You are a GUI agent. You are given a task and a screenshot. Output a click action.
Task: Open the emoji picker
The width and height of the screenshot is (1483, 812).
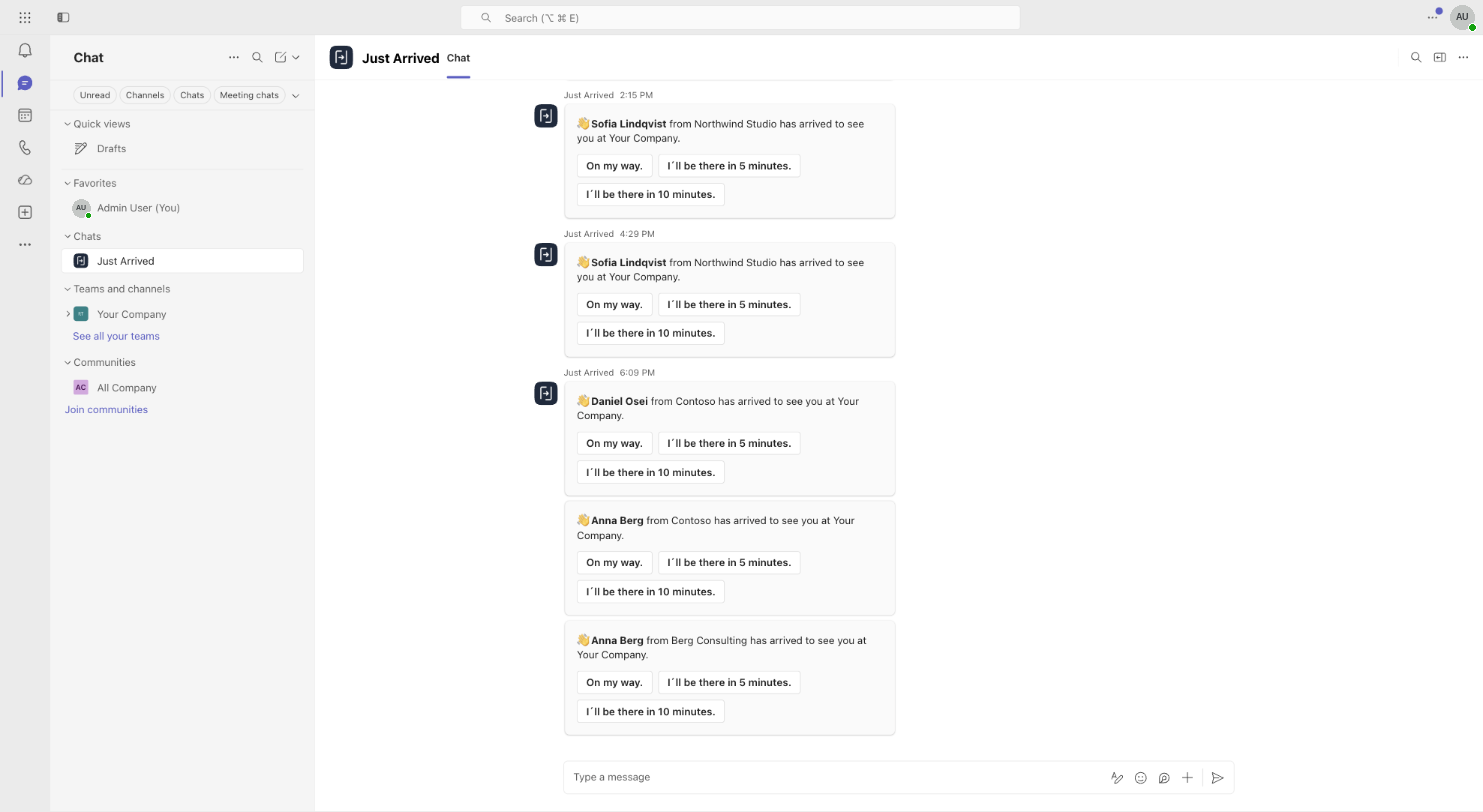point(1140,777)
